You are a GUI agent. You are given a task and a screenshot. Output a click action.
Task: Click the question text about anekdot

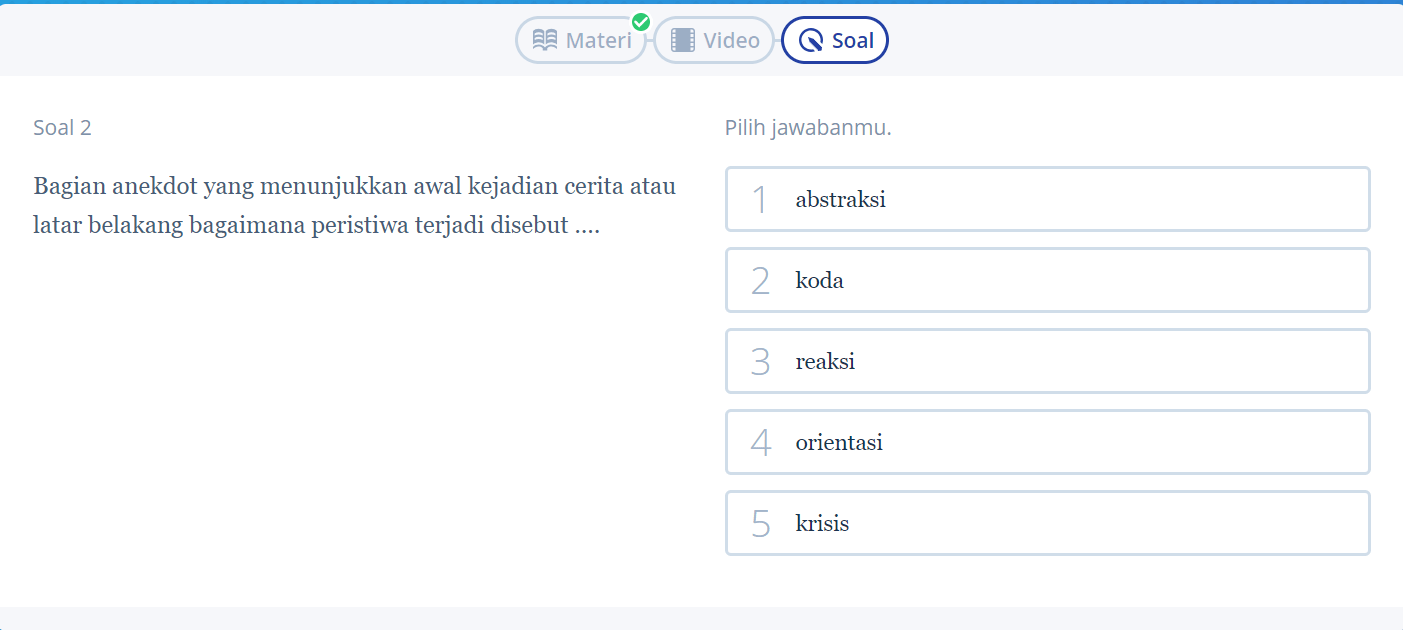click(x=355, y=205)
